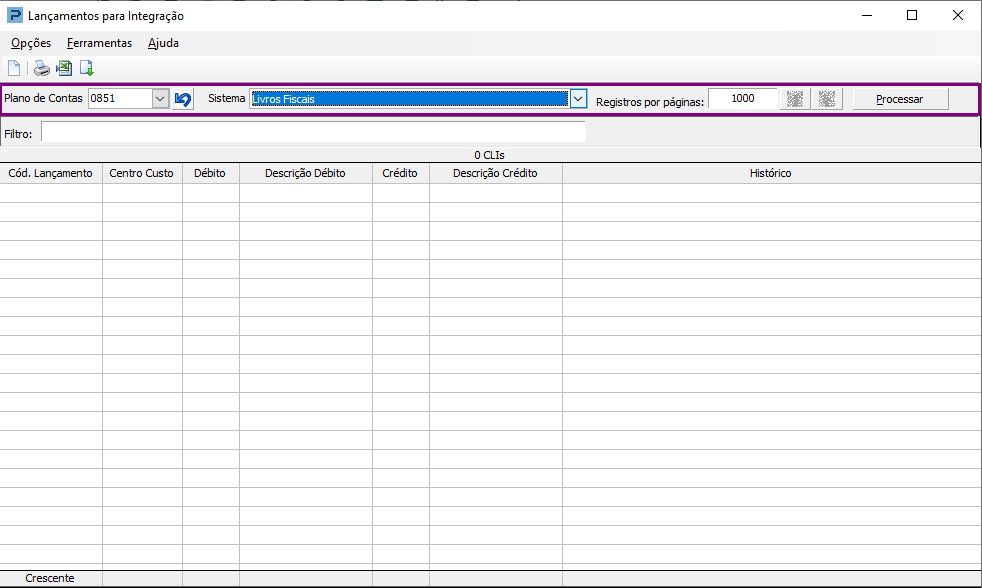Click the Descrição Débito column header

coord(305,173)
